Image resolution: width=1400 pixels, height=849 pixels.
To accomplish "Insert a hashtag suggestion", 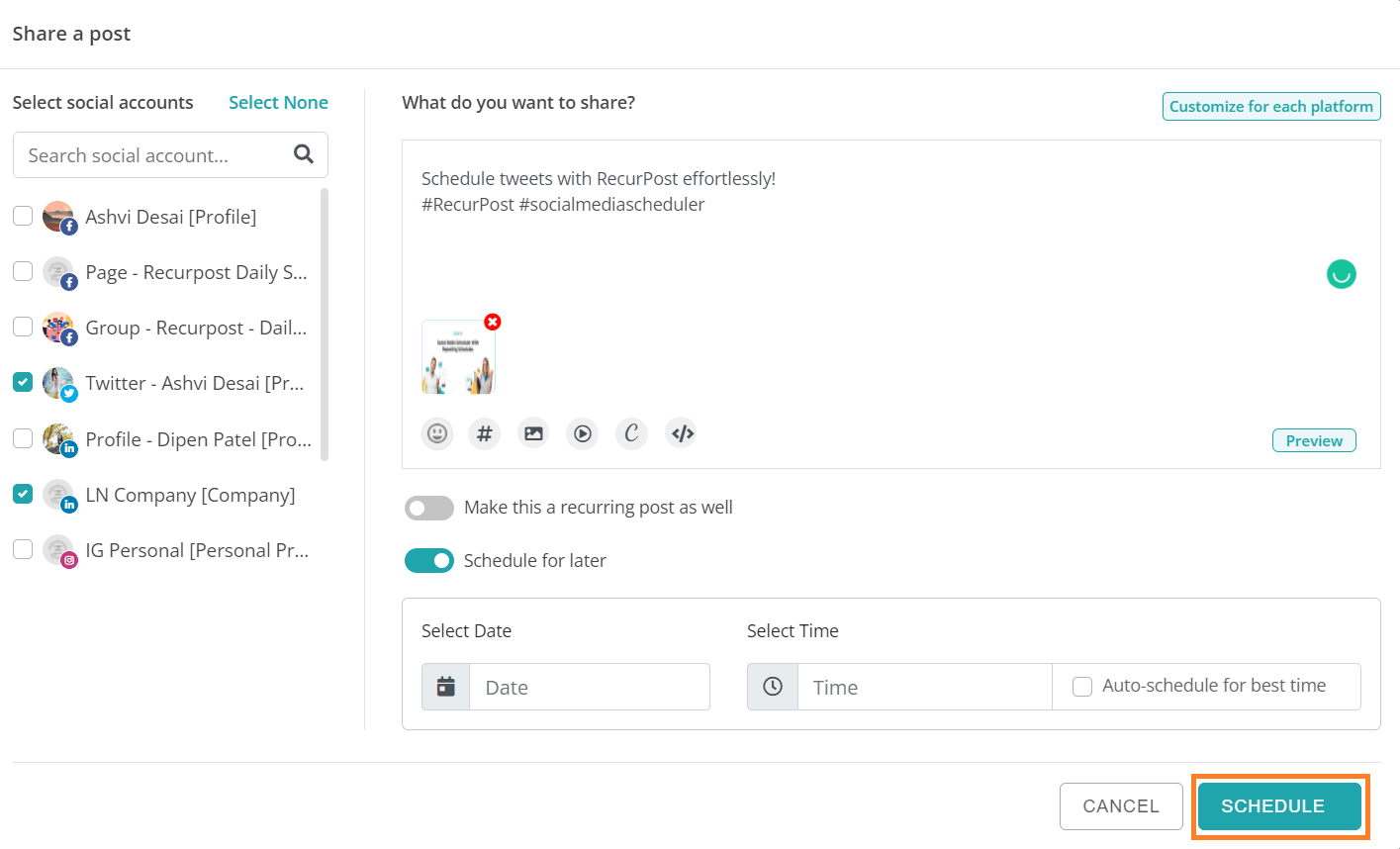I will tap(484, 433).
